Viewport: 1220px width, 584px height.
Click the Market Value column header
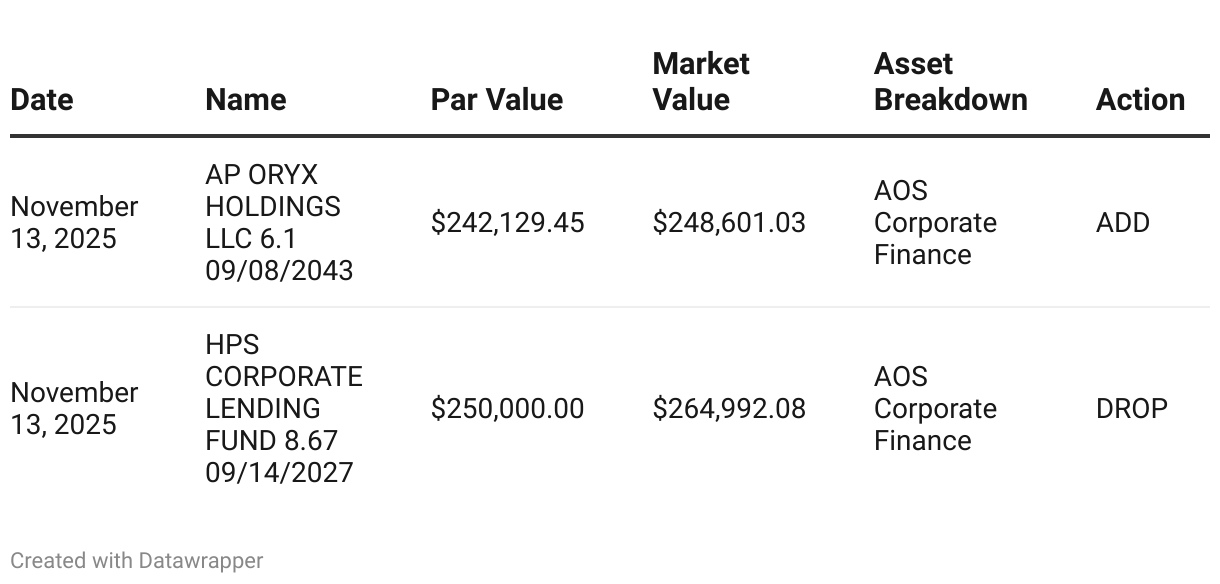coord(701,82)
